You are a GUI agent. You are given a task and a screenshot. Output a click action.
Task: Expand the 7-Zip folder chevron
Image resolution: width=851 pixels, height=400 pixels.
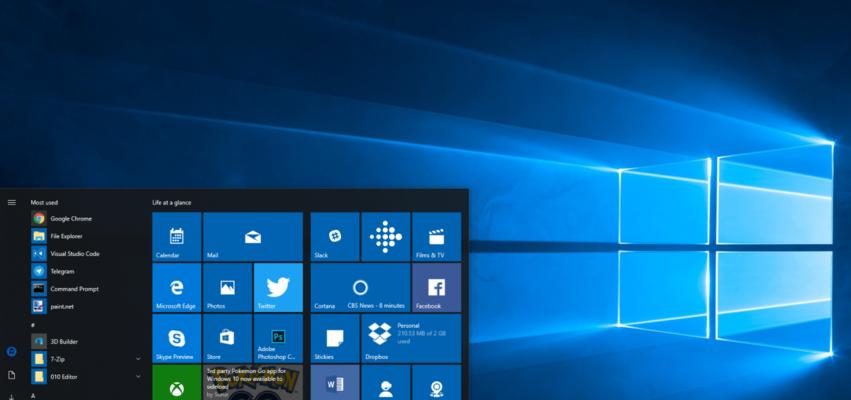(x=138, y=359)
